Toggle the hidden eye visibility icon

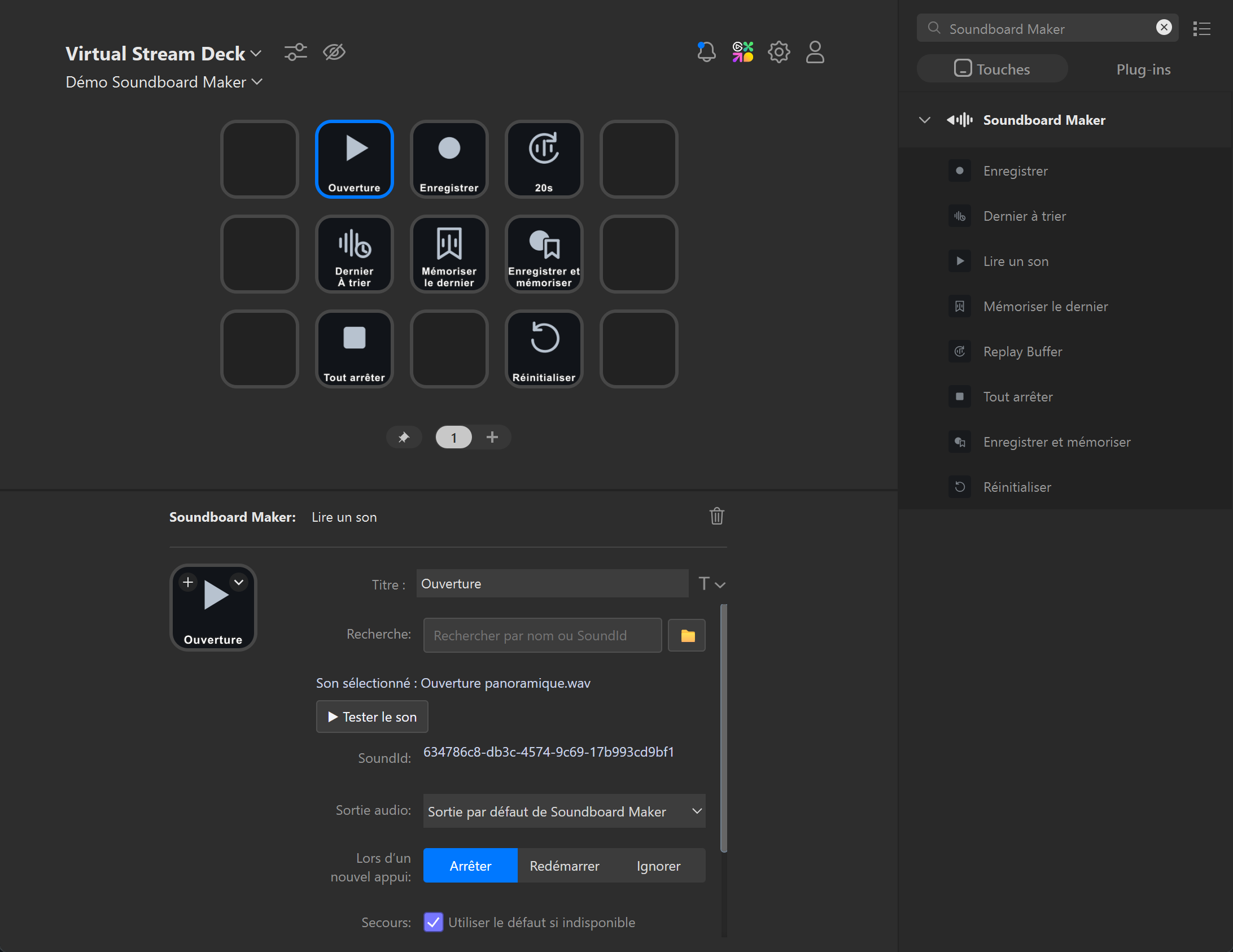[x=334, y=52]
